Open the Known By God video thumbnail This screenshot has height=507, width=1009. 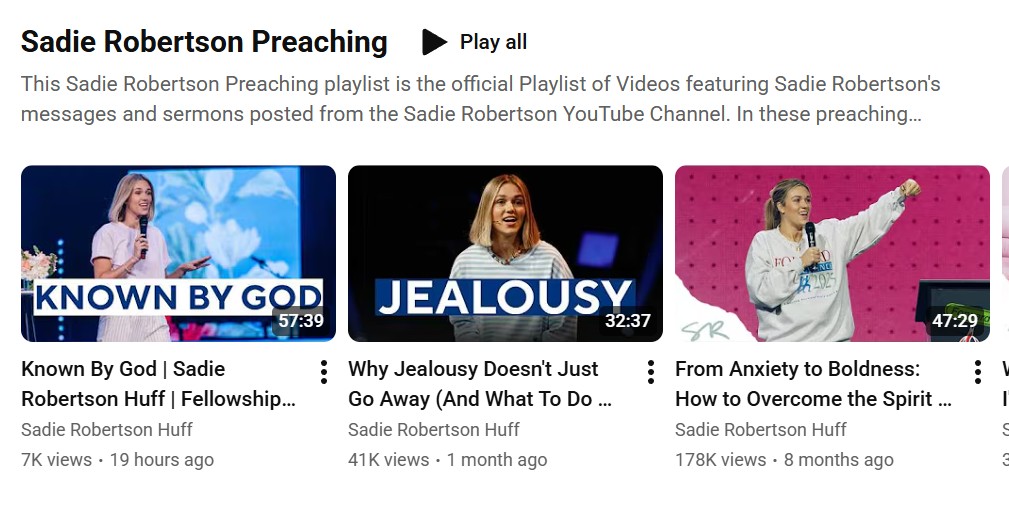click(178, 253)
